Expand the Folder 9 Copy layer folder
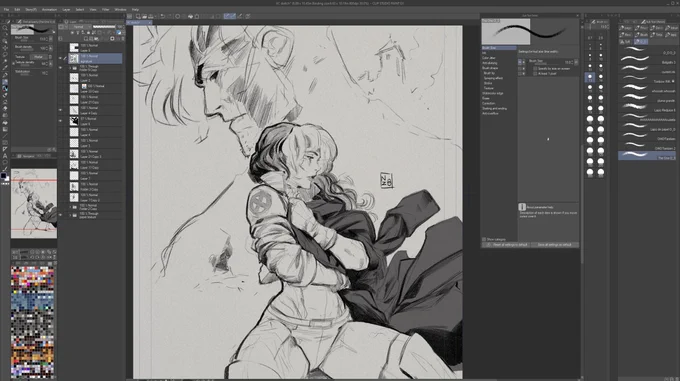Screen dimensions: 680x381 70,68
